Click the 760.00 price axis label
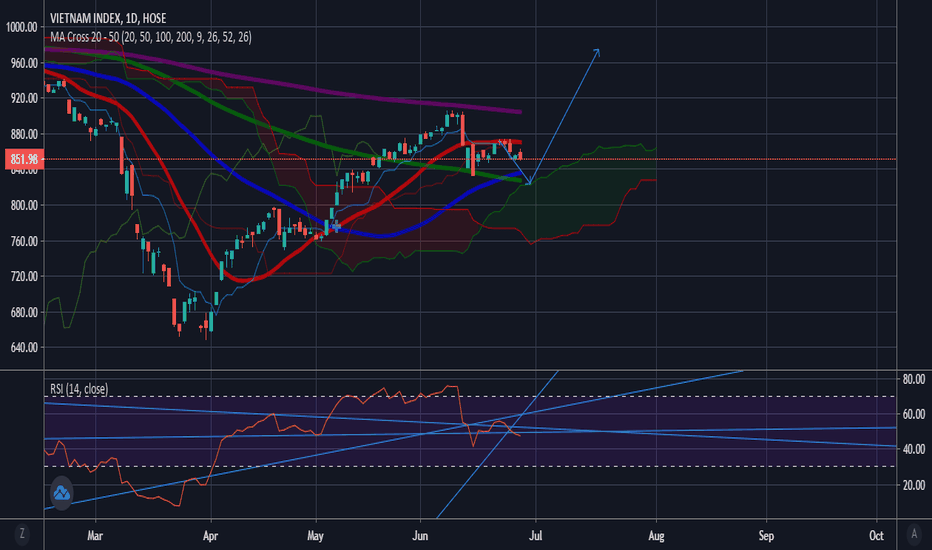Screen dimensions: 932x550 click(24, 241)
